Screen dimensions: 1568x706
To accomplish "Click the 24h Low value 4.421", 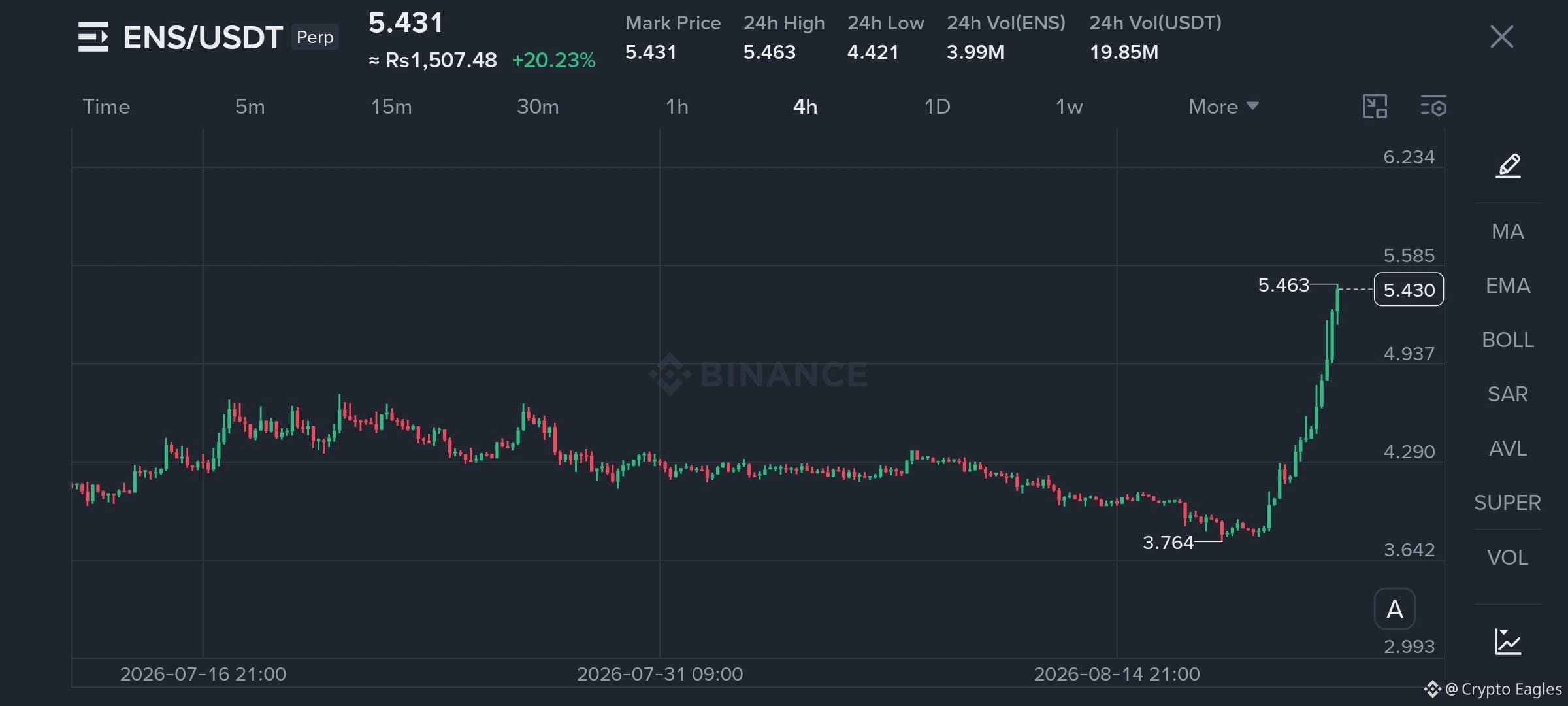I will pos(873,52).
